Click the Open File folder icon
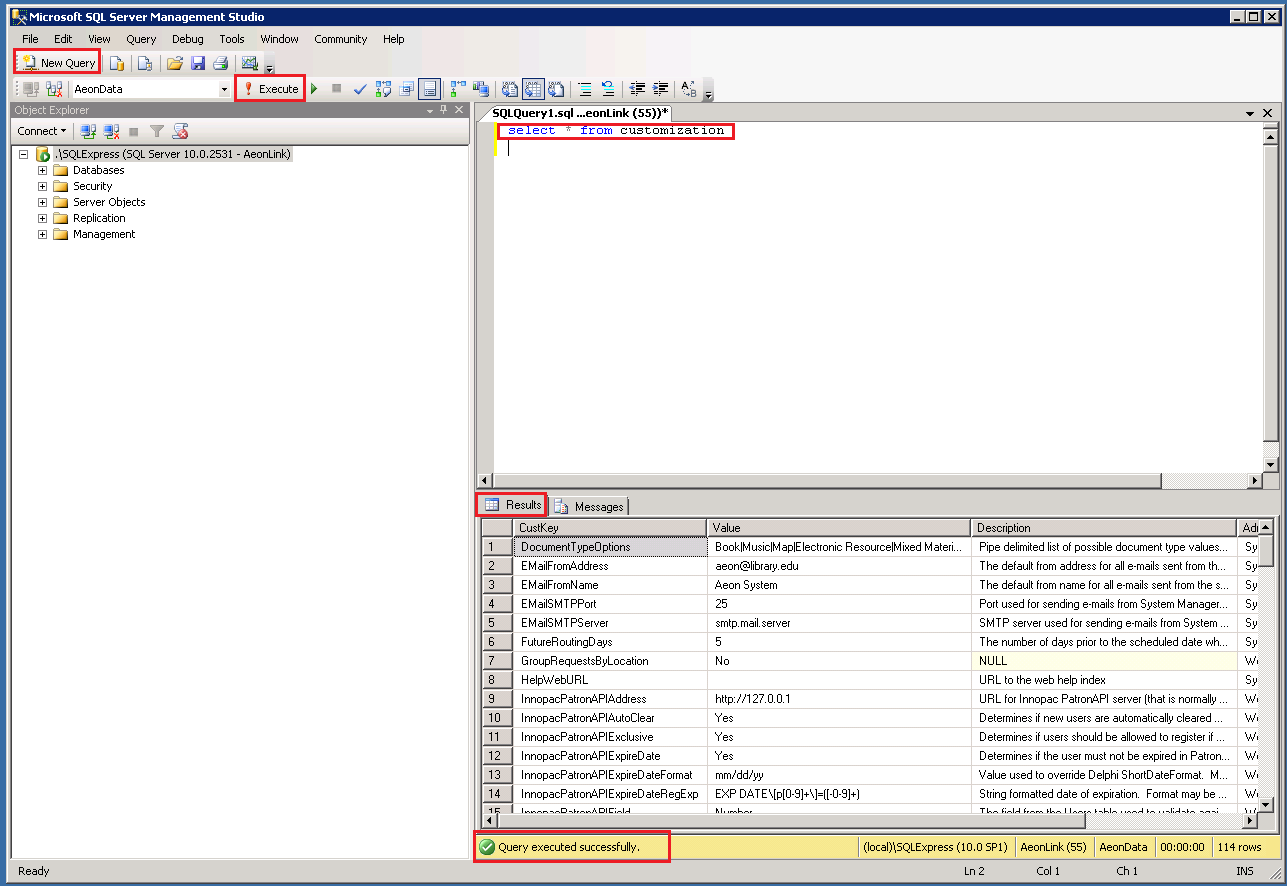1287x886 pixels. click(175, 63)
